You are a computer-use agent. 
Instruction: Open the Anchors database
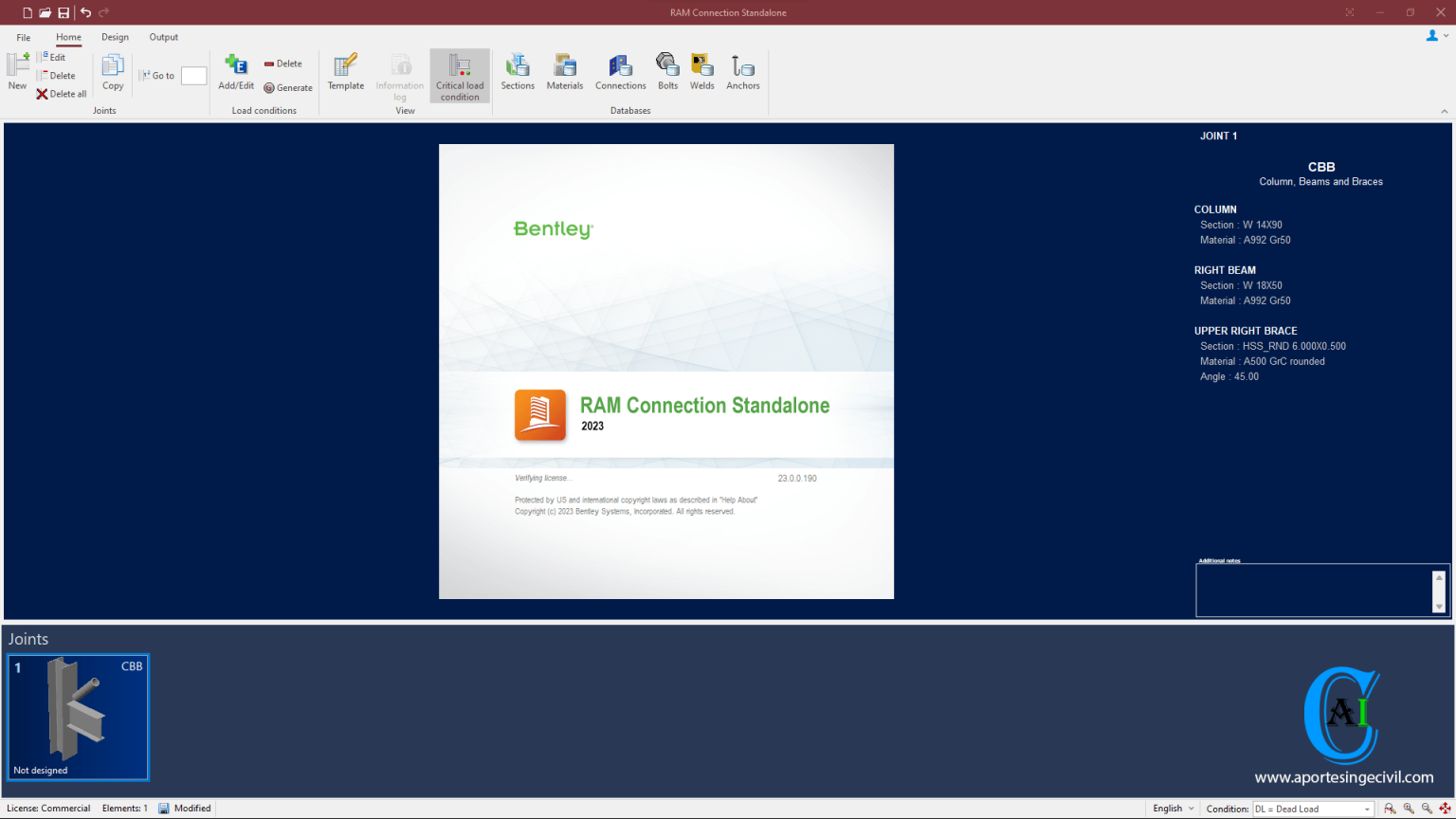point(743,72)
